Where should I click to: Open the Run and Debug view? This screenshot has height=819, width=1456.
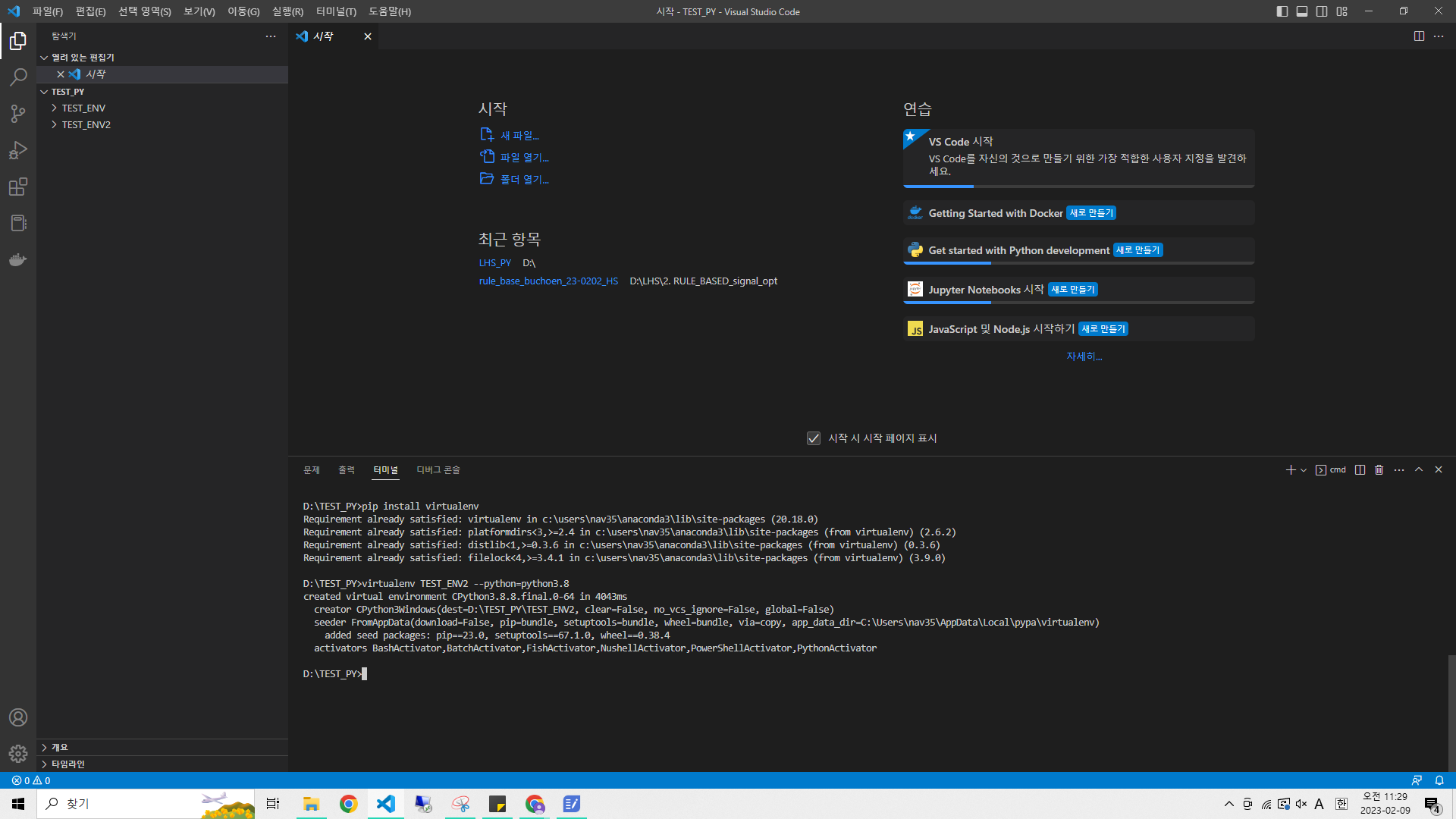point(18,150)
